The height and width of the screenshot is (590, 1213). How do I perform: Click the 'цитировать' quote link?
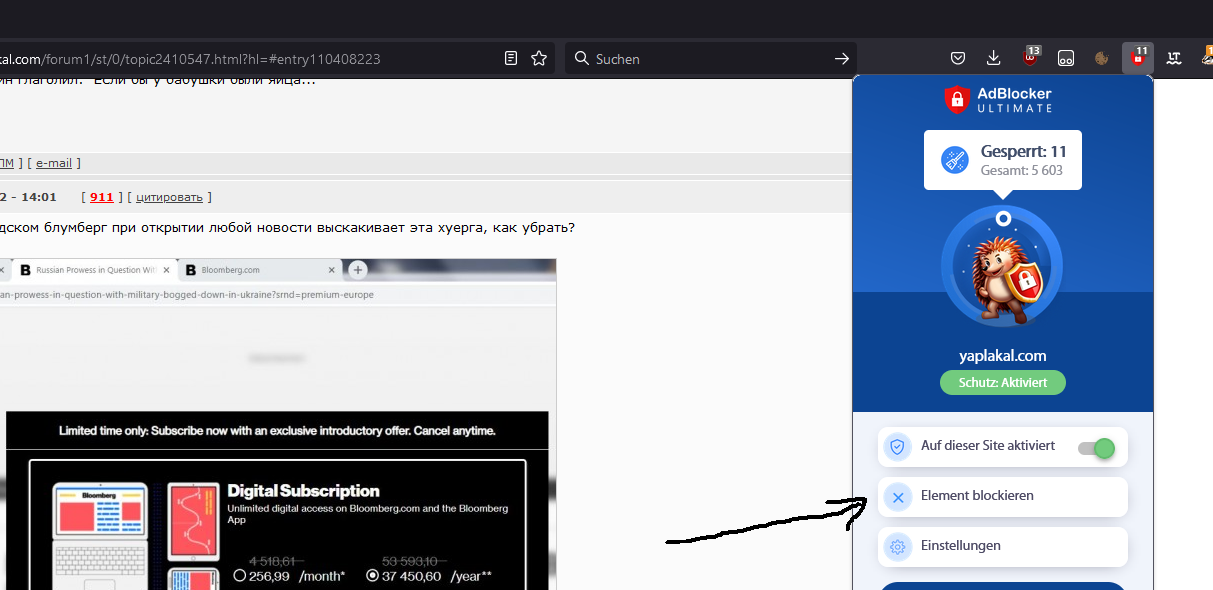(169, 197)
